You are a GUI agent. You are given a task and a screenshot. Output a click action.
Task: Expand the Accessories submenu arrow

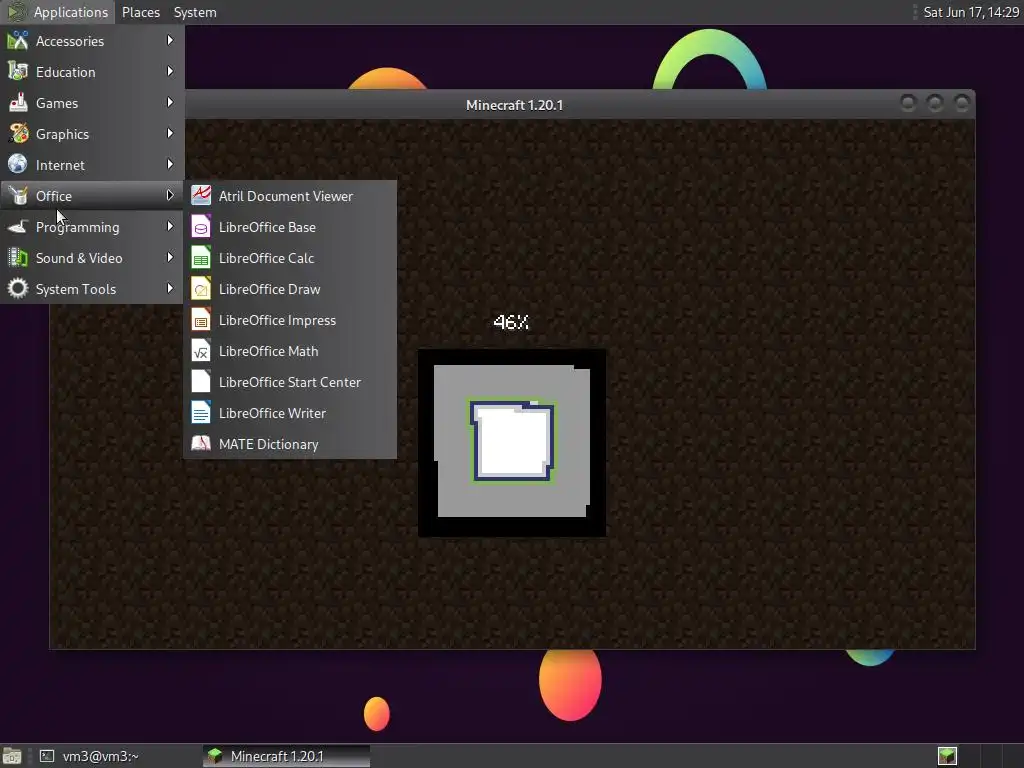[170, 40]
